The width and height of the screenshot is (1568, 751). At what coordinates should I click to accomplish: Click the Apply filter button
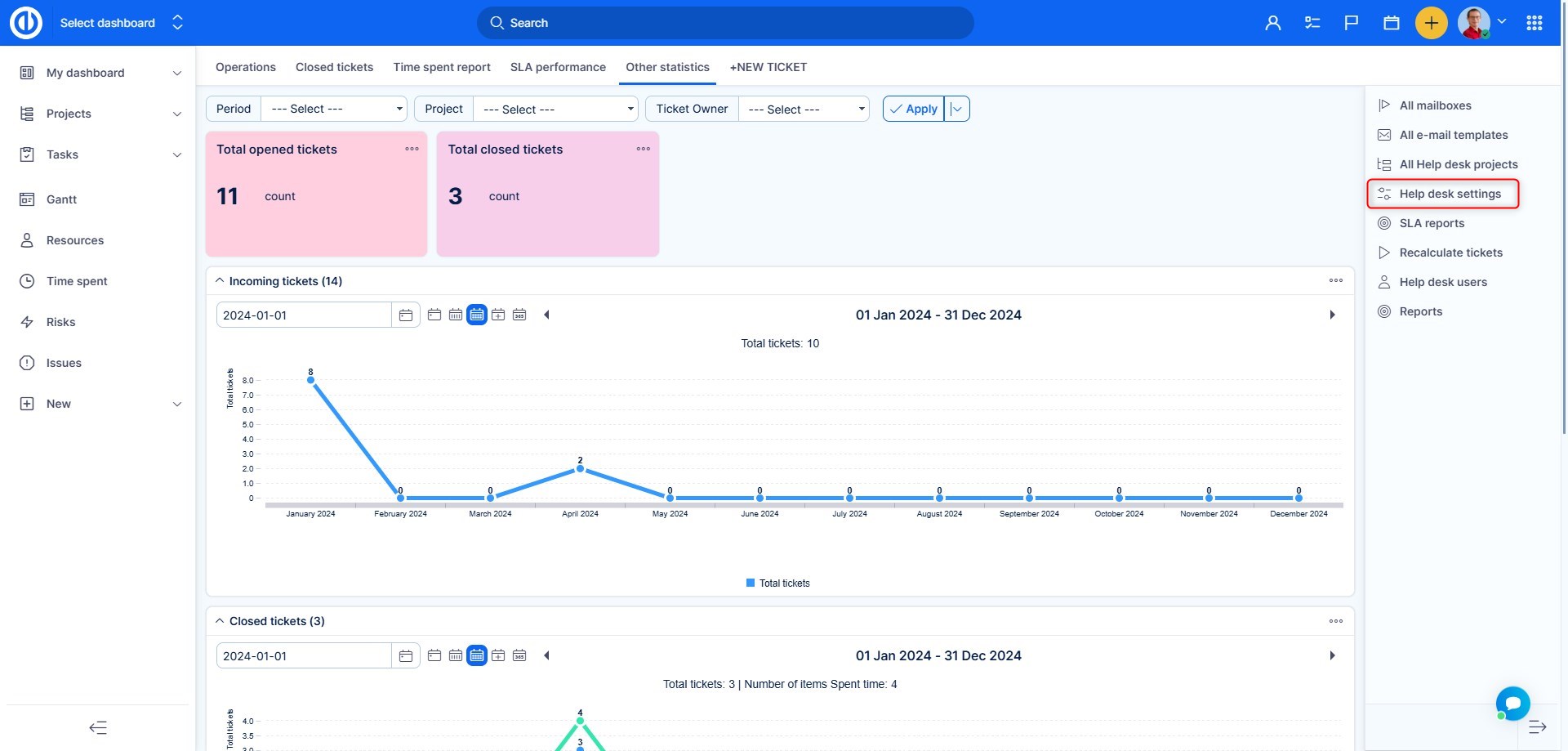point(913,109)
